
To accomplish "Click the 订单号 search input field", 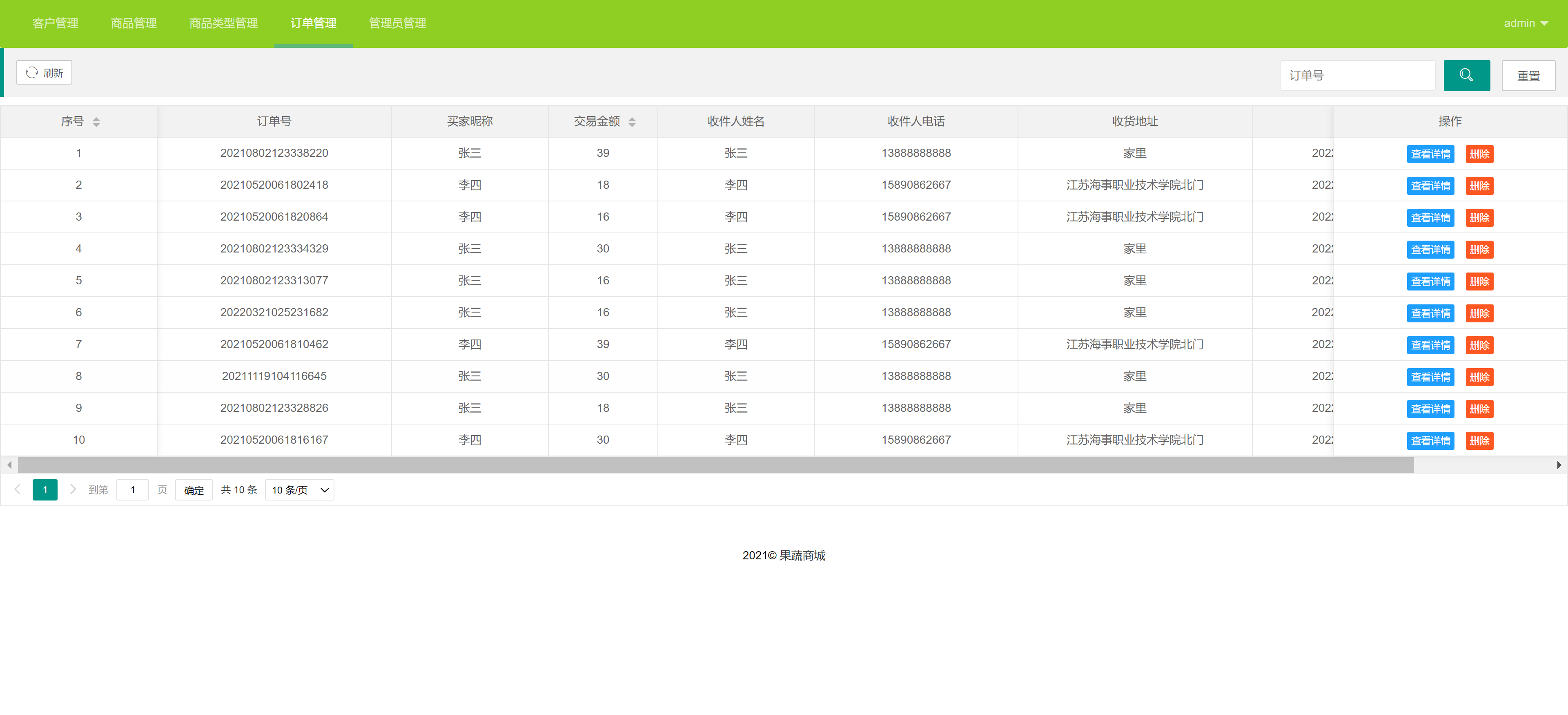I will (x=1357, y=75).
